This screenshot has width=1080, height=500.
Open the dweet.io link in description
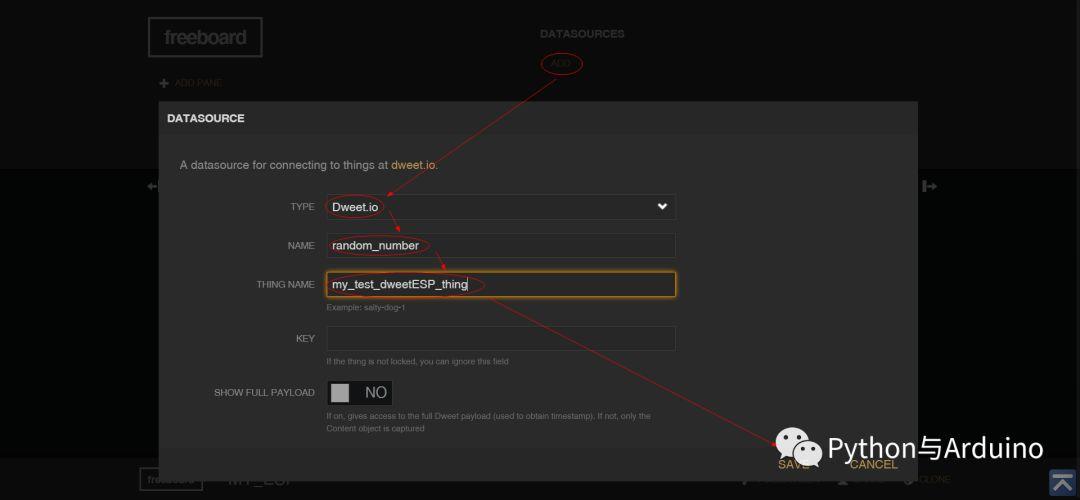[413, 165]
